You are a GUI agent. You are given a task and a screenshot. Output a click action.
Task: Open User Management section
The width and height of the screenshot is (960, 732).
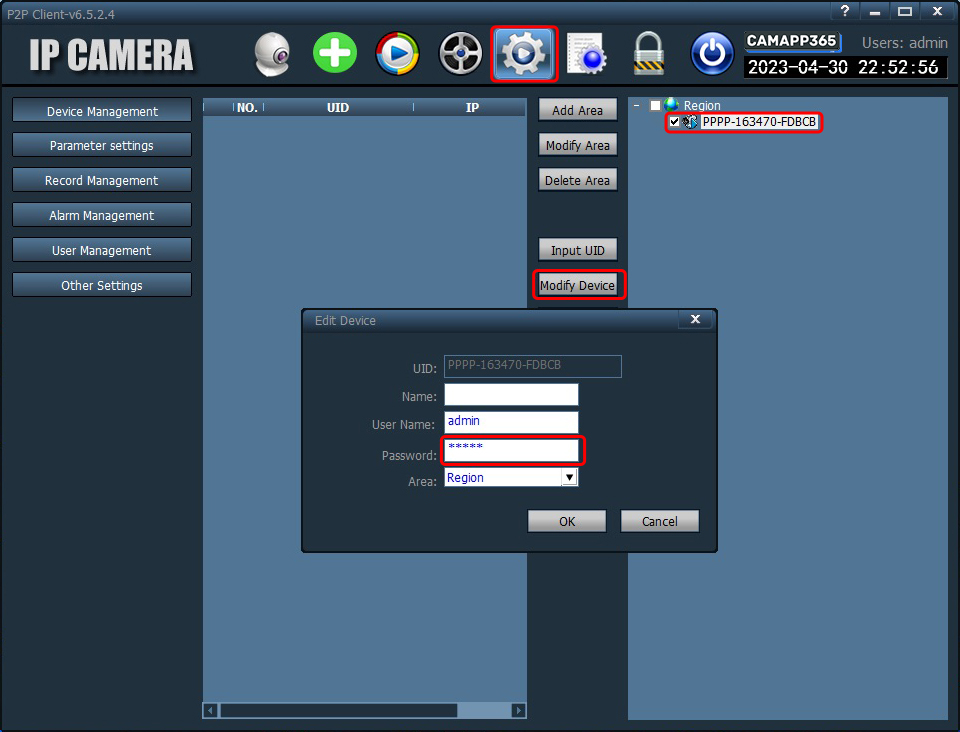(x=102, y=250)
